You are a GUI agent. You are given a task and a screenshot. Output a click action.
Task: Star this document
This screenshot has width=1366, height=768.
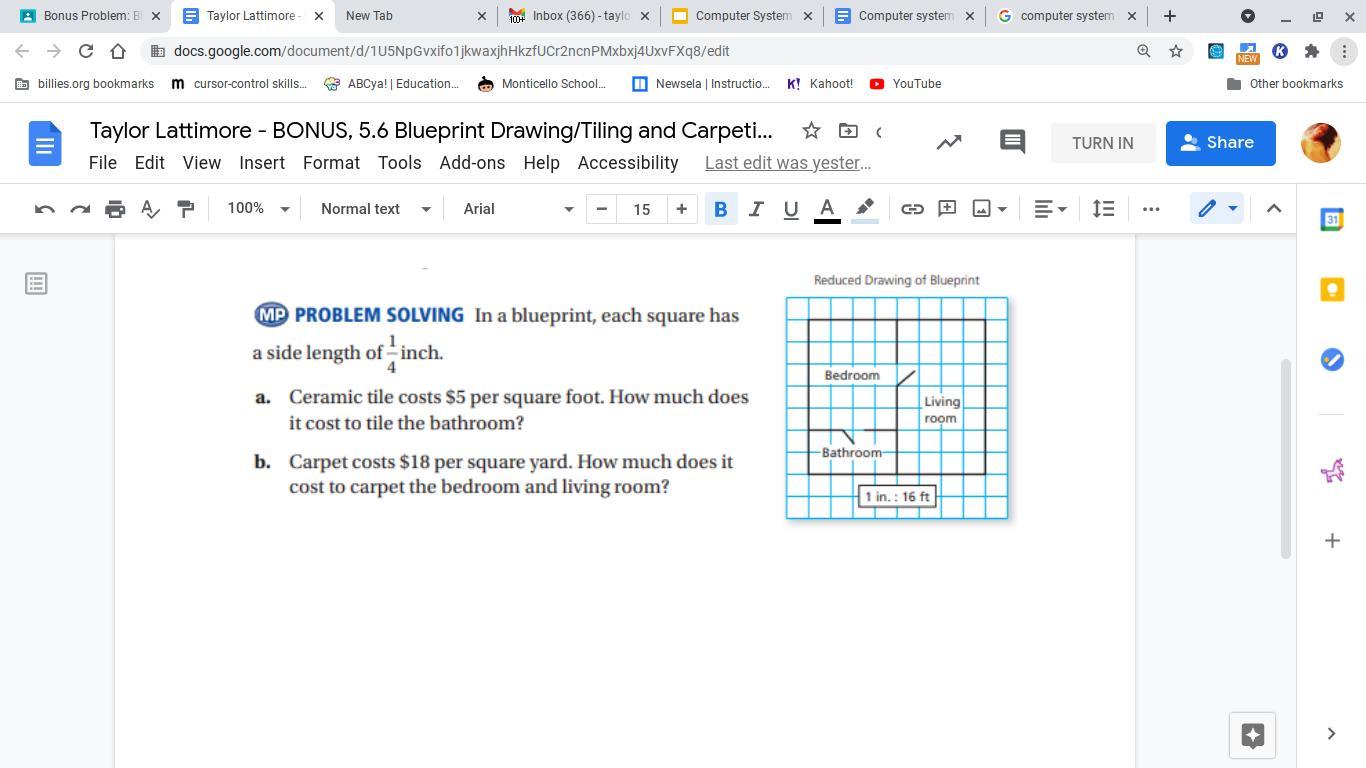pos(811,131)
